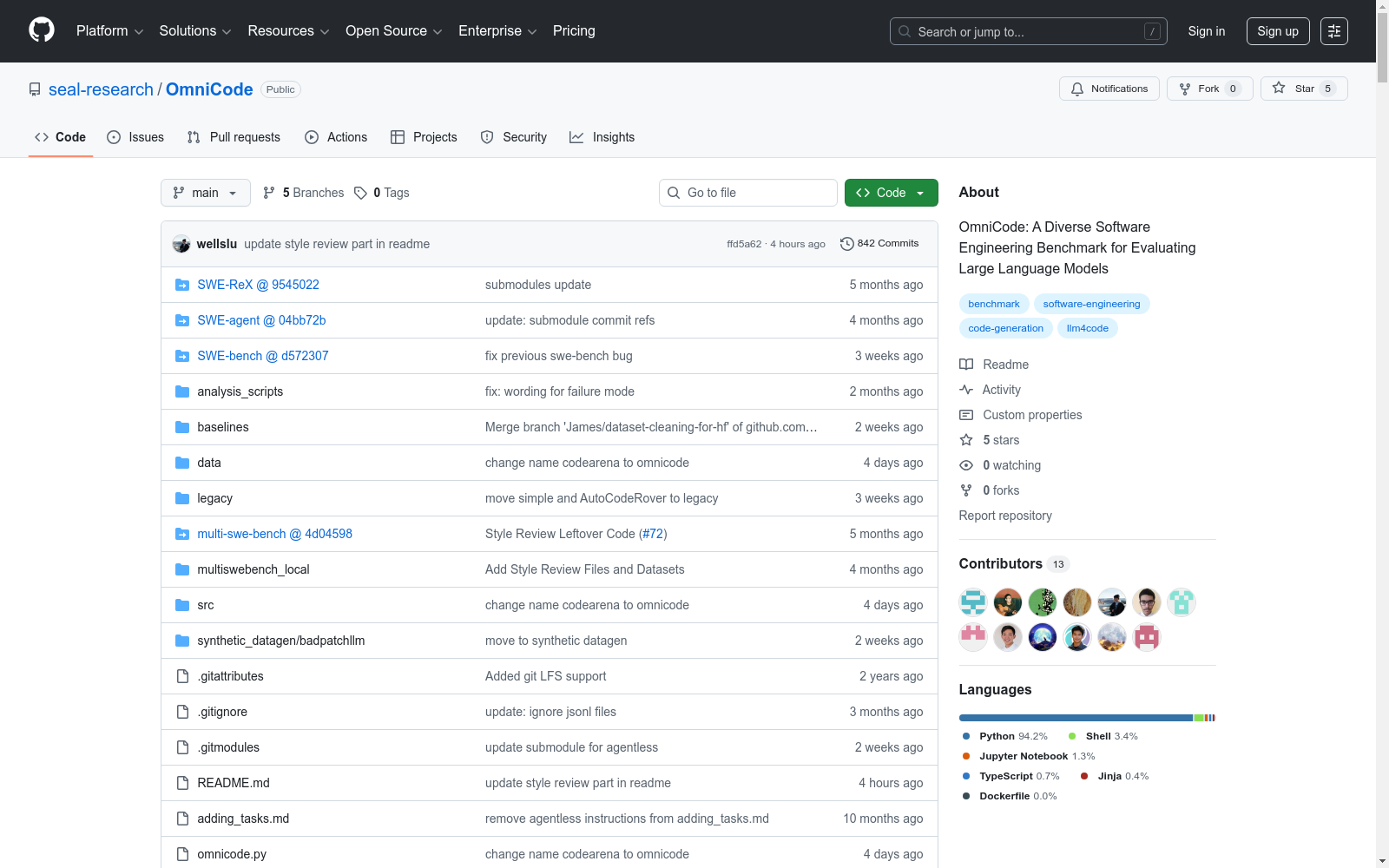Click the Jupyter Notebook language color dot
Image resolution: width=1389 pixels, height=868 pixels.
(966, 756)
